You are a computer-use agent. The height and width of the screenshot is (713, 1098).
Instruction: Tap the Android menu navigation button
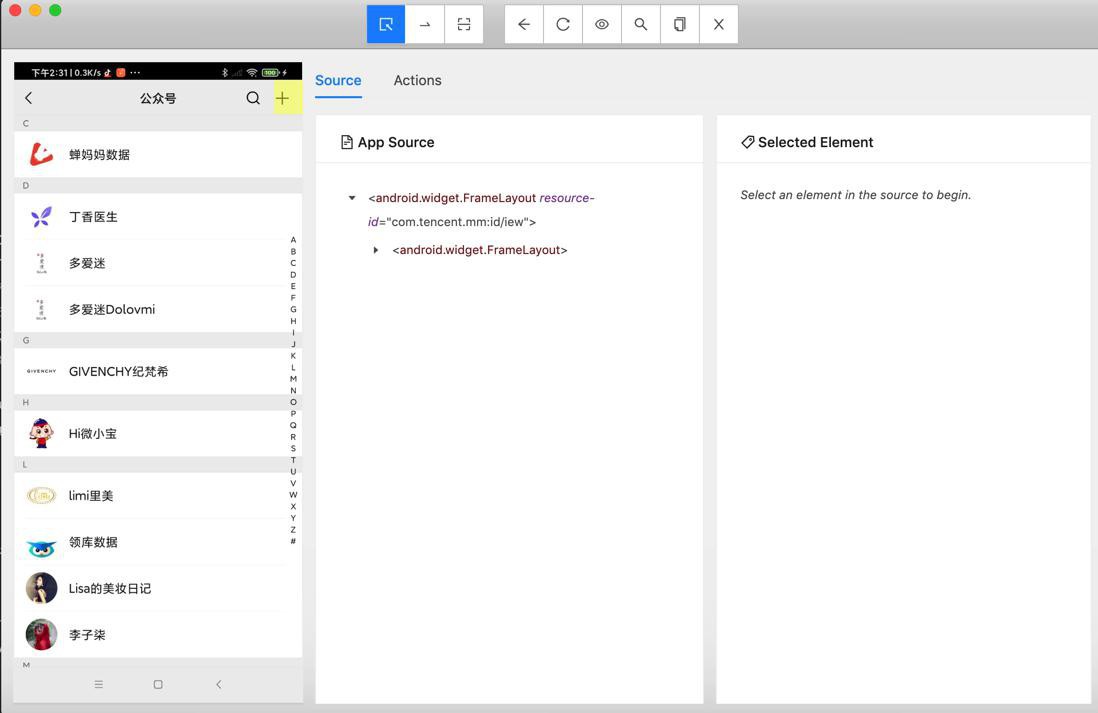coord(99,684)
